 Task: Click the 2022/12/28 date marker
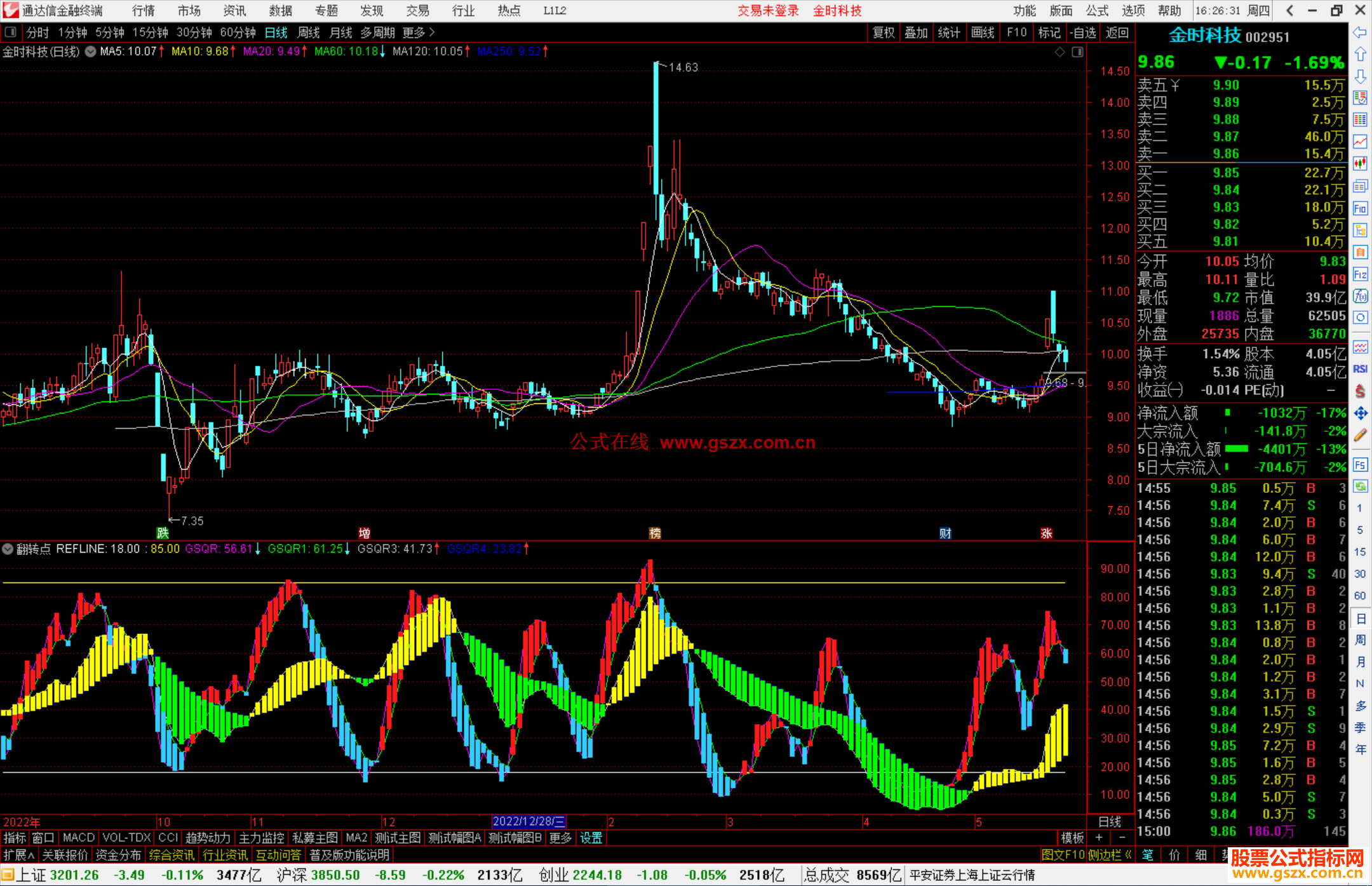click(528, 821)
